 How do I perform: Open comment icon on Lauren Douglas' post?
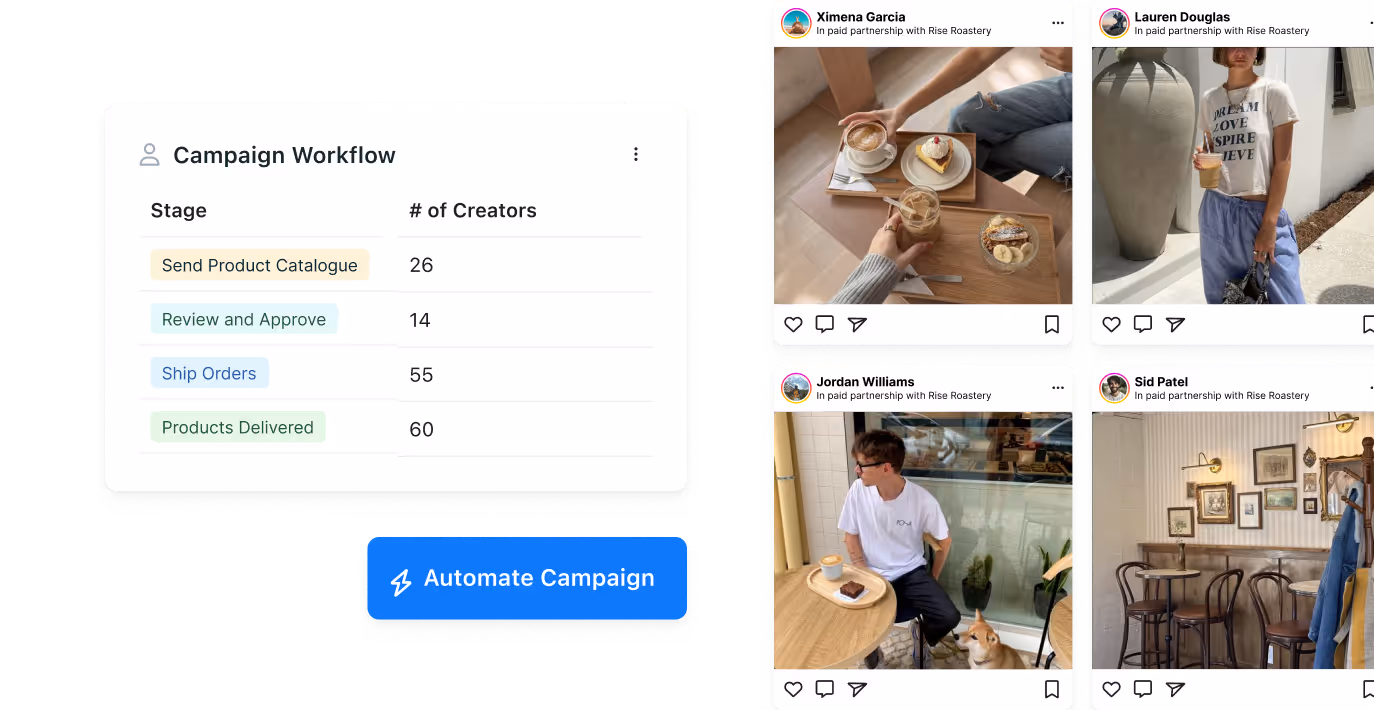[1143, 324]
